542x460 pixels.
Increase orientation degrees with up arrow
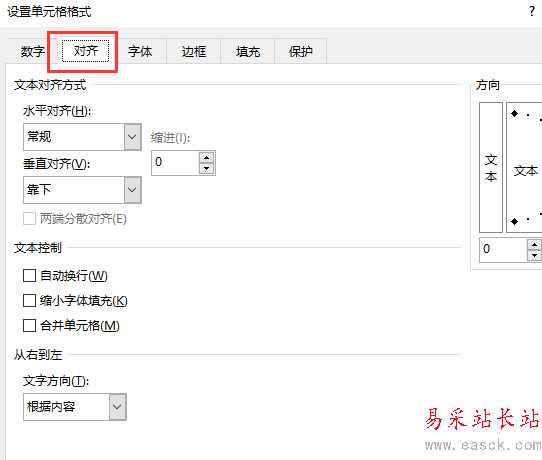click(x=534, y=245)
